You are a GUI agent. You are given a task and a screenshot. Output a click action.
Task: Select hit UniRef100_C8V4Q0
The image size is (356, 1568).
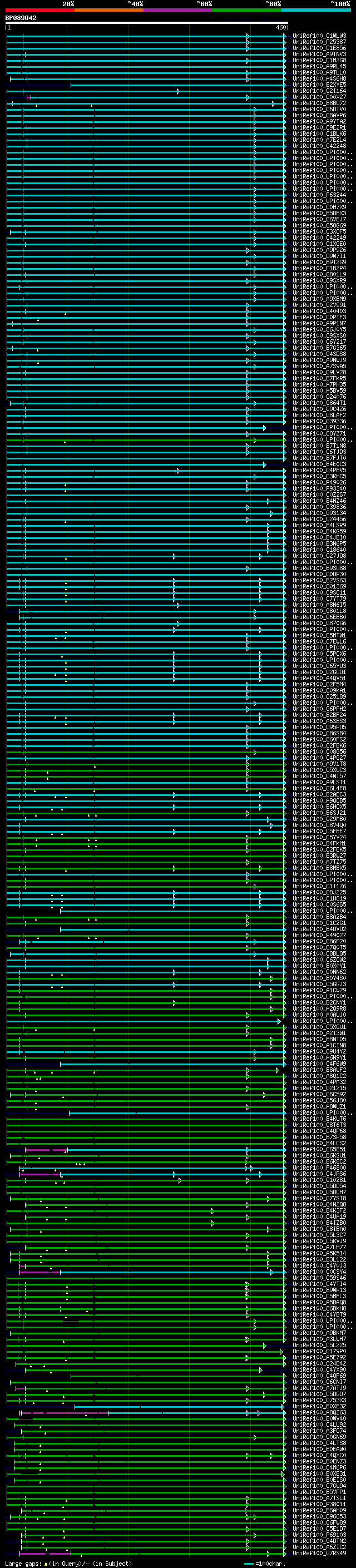click(319, 825)
